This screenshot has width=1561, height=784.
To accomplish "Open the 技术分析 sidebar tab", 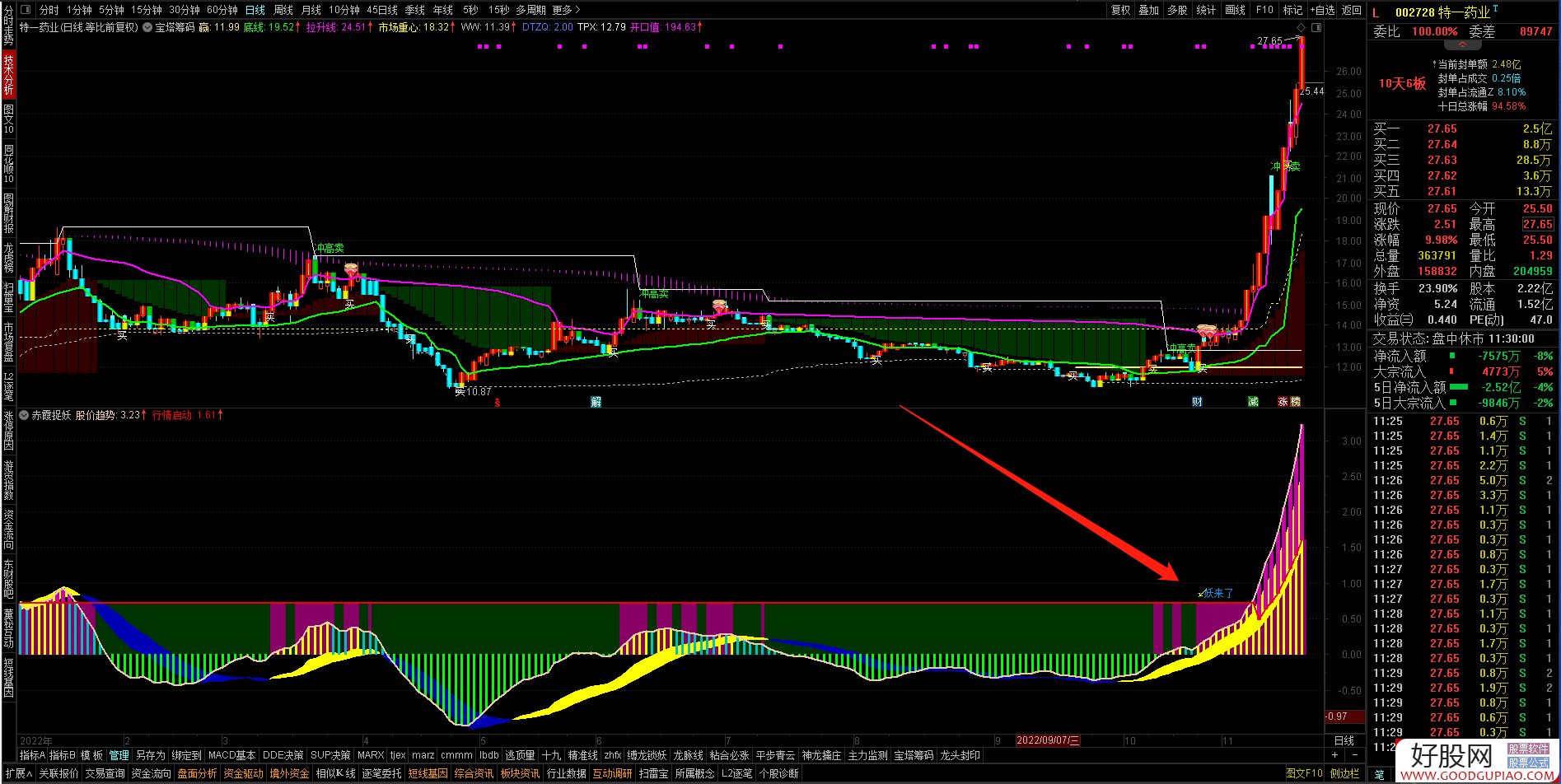I will (8, 75).
